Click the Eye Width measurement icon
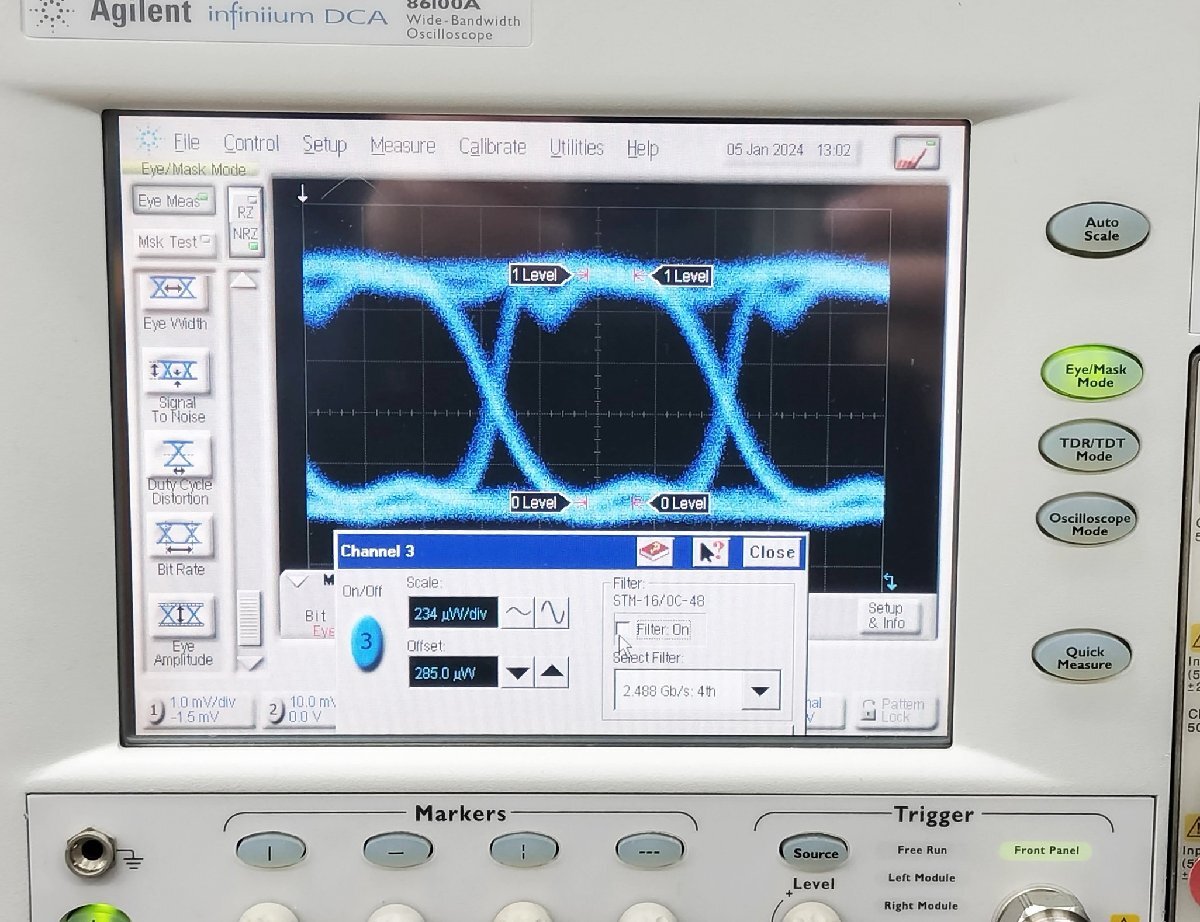This screenshot has width=1200, height=922. pyautogui.click(x=175, y=291)
